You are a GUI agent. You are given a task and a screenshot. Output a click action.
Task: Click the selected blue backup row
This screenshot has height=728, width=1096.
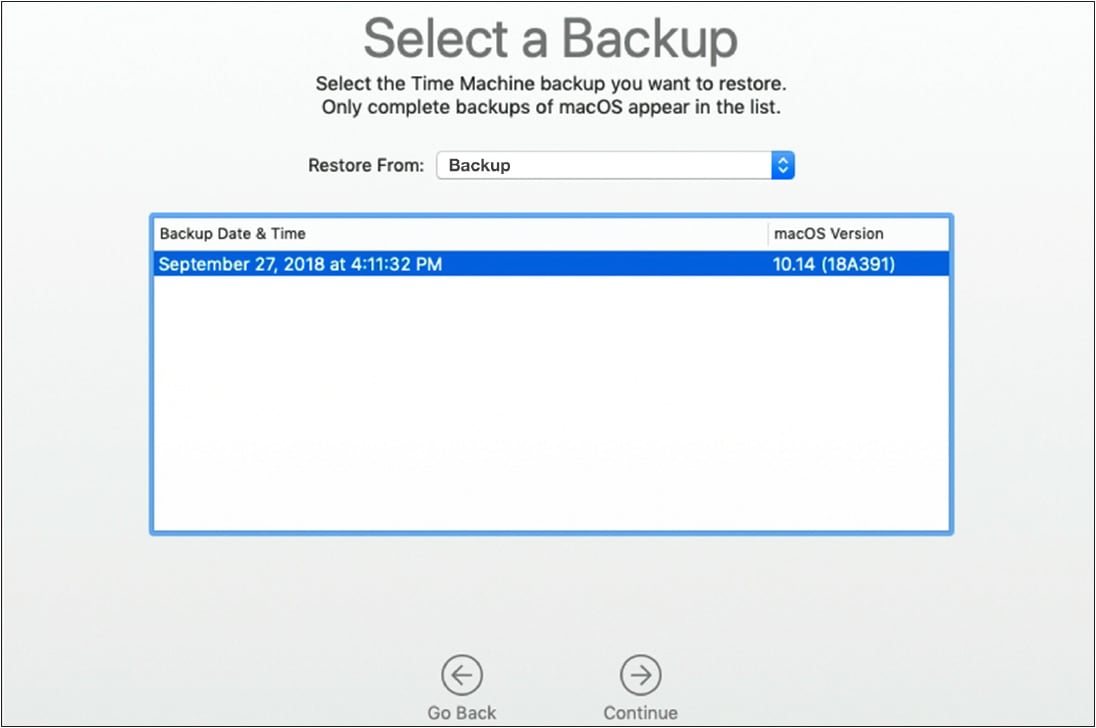[550, 264]
